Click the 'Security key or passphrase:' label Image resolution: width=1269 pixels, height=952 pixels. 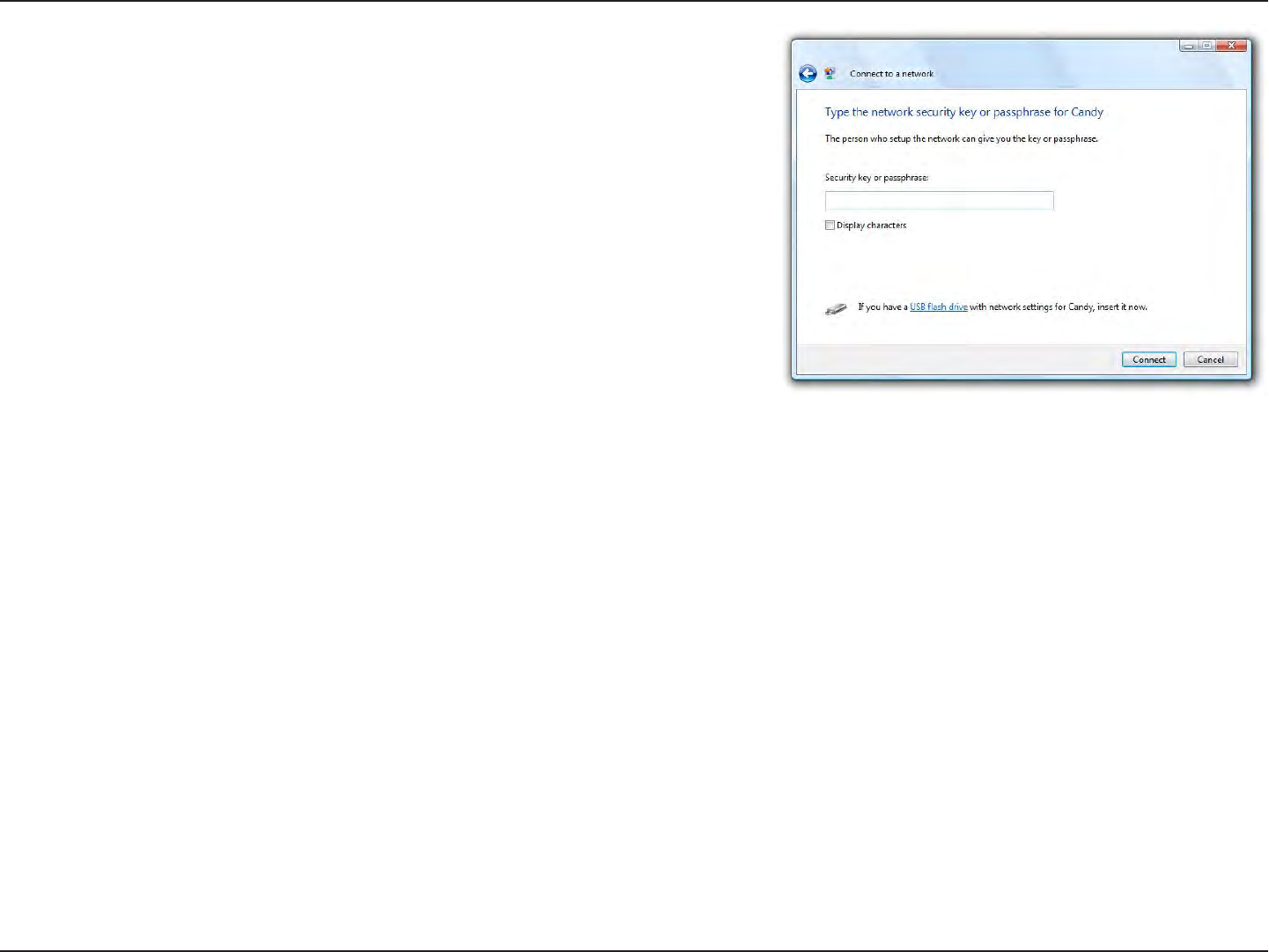pos(876,178)
